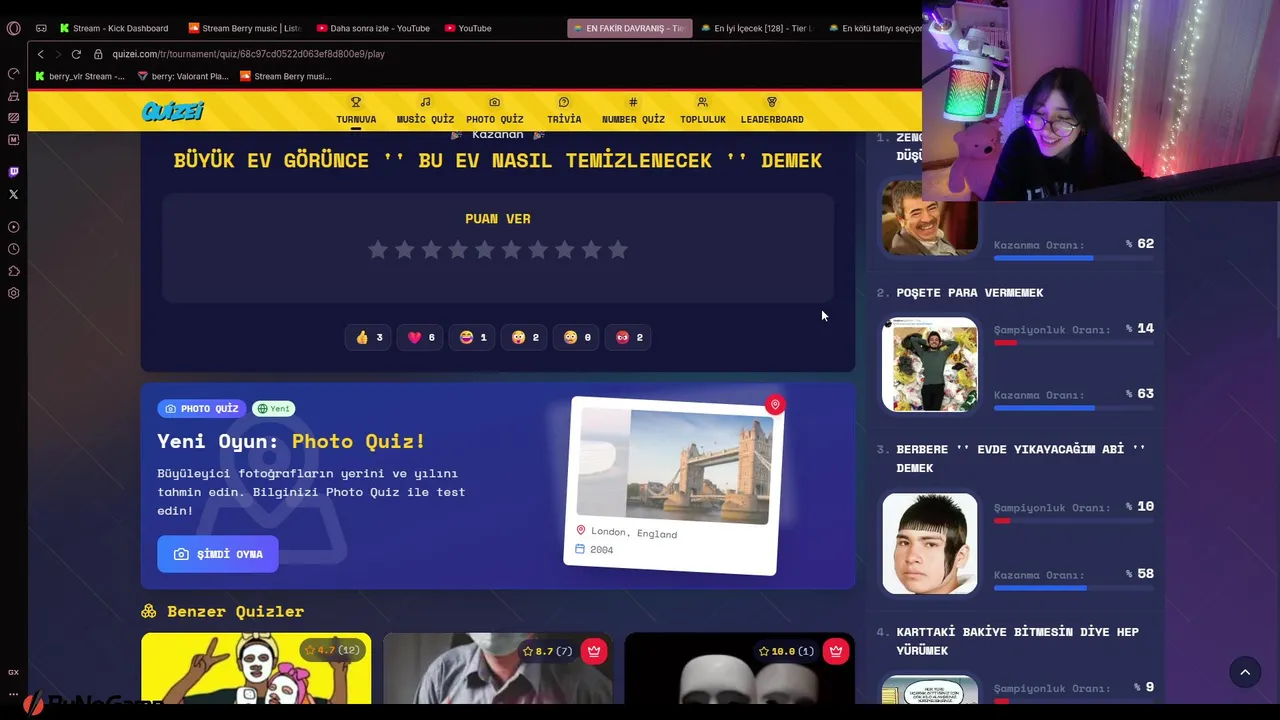Click the scroll-to-top arrow button
Image resolution: width=1280 pixels, height=720 pixels.
coord(1245,672)
